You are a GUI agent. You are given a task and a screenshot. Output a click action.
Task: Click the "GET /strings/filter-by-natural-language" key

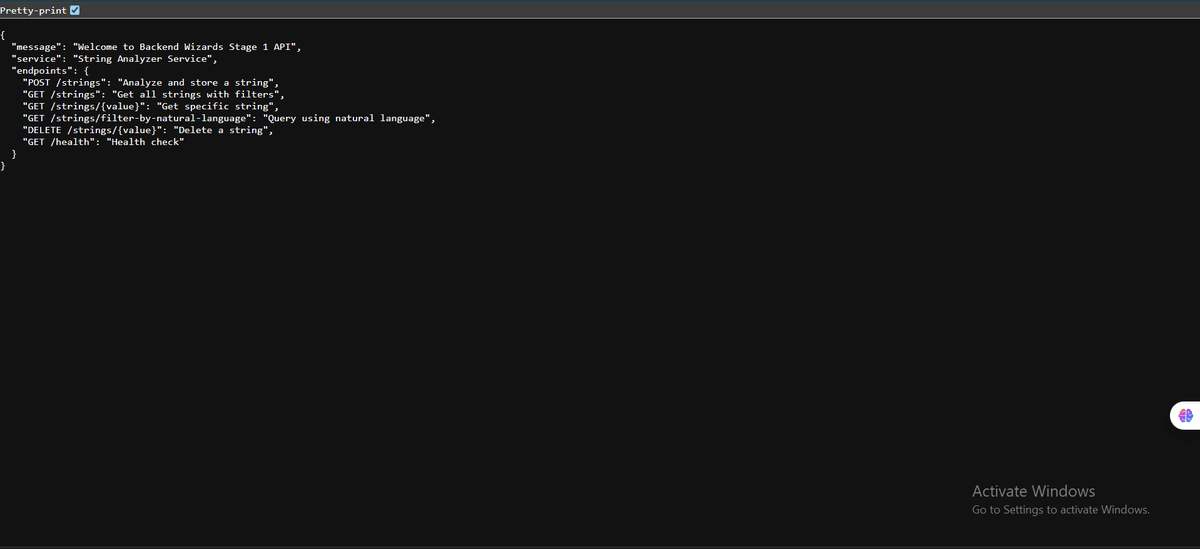pos(138,118)
